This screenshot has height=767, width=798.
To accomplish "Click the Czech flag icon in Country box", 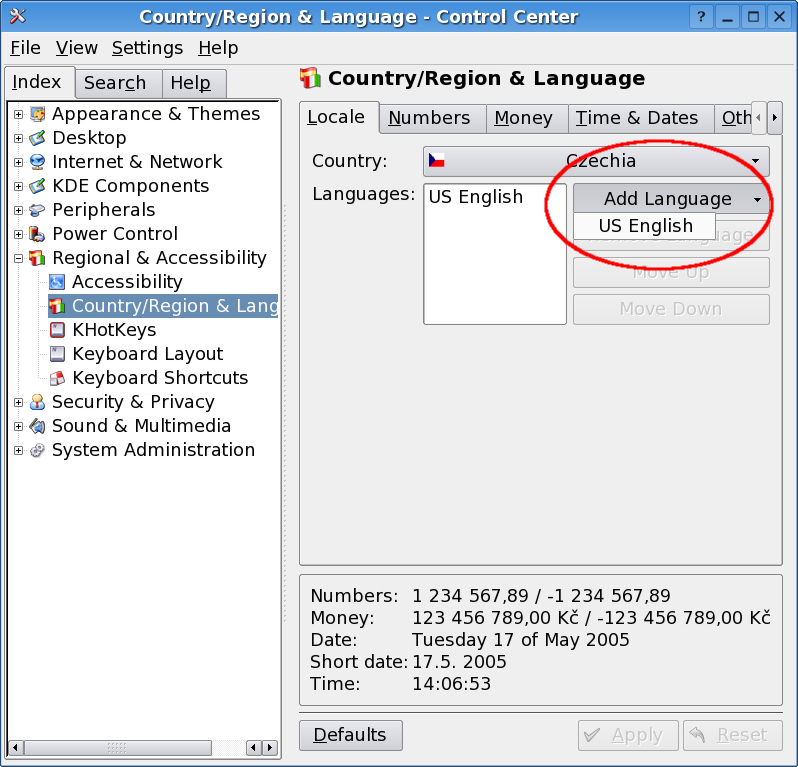I will (x=436, y=161).
